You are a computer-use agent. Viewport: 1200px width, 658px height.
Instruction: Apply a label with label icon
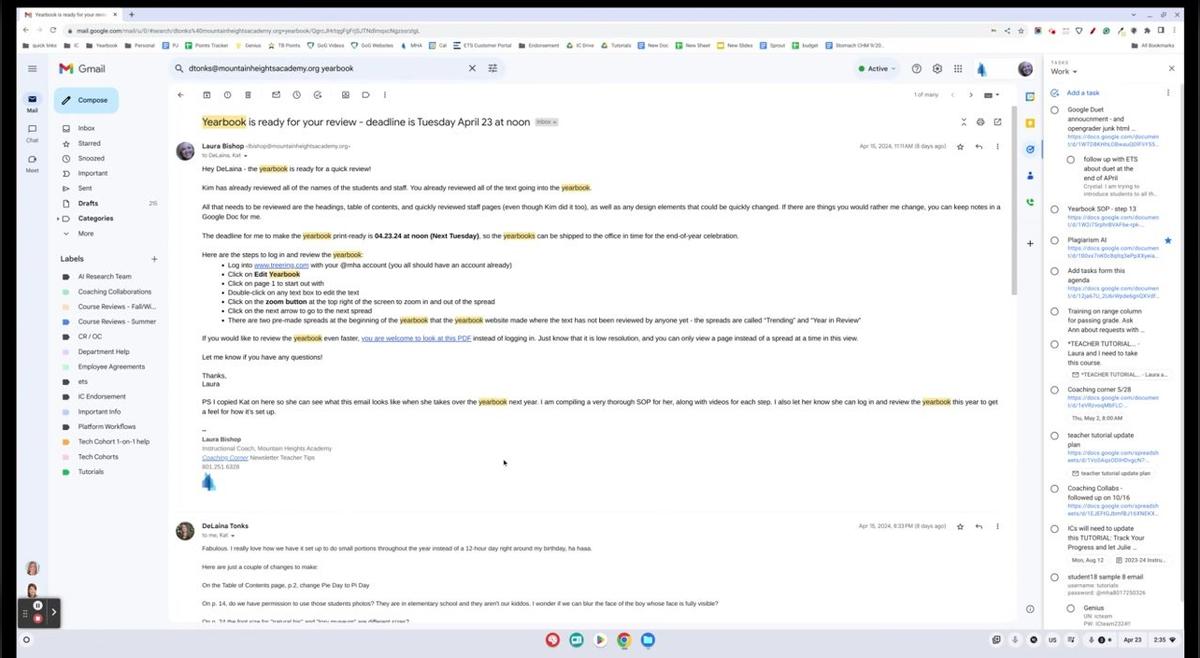[366, 95]
